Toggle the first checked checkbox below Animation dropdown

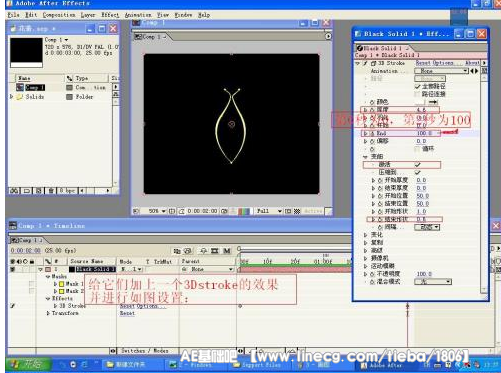418,86
